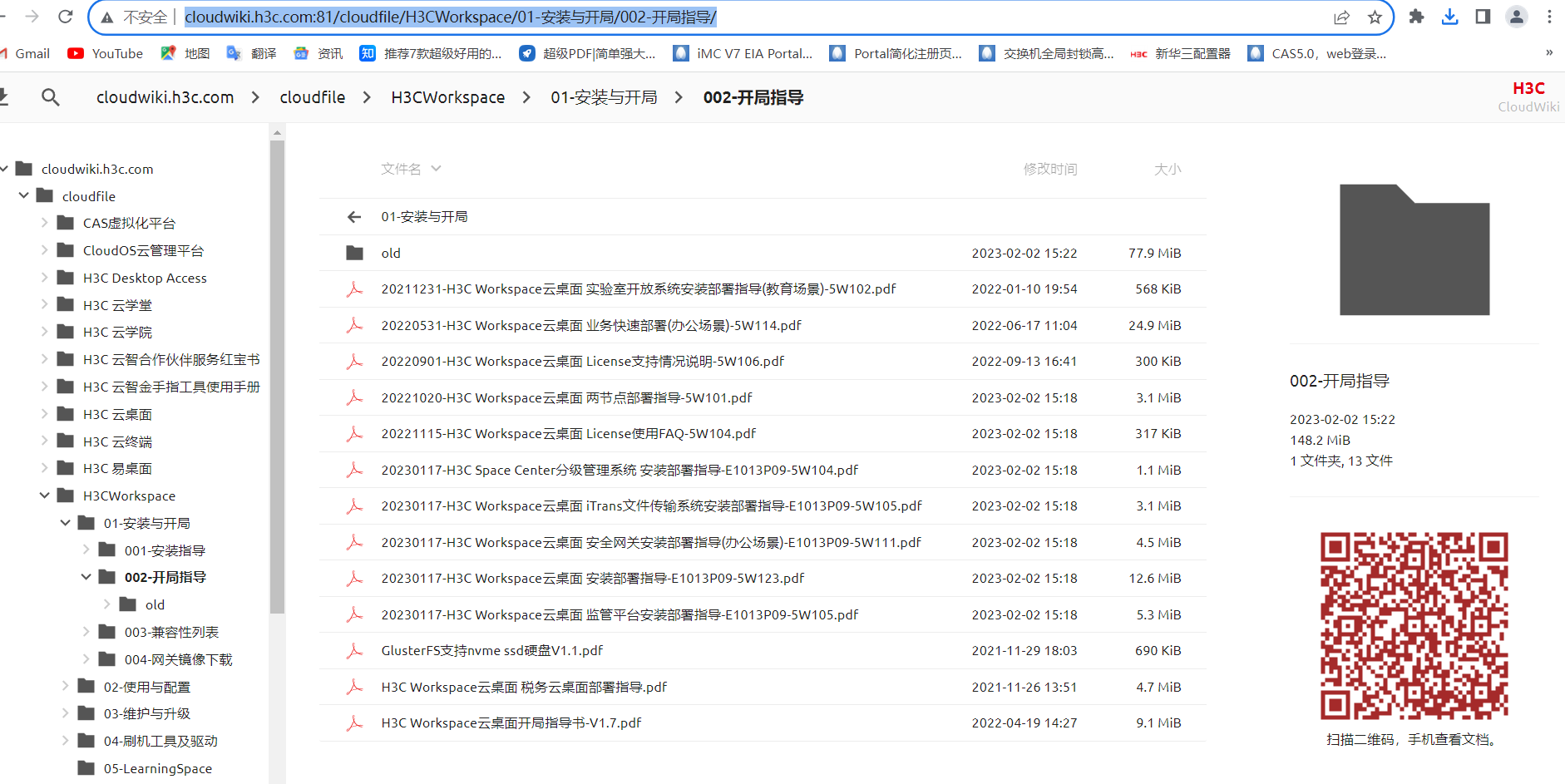Screen dimensions: 1565x784
Task: Open 20230117 安装部署指导-E1013P09-5W123.pdf
Action: pyautogui.click(x=592, y=578)
